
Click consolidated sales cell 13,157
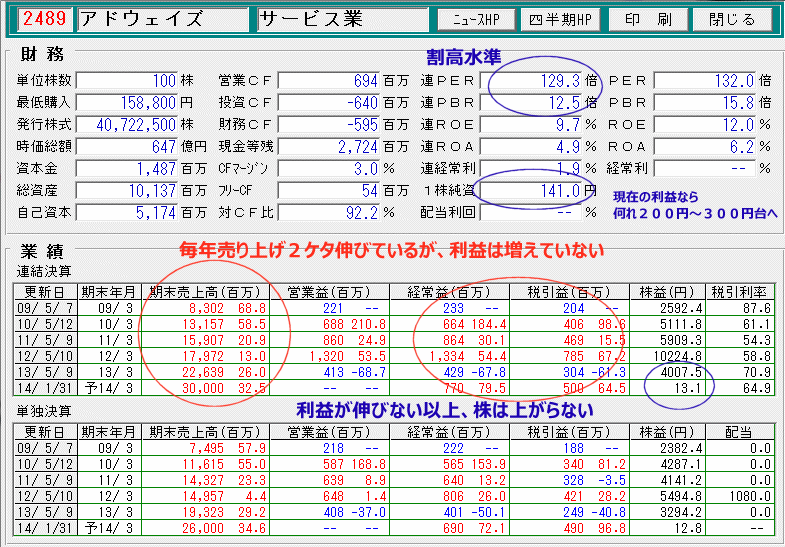tap(206, 324)
